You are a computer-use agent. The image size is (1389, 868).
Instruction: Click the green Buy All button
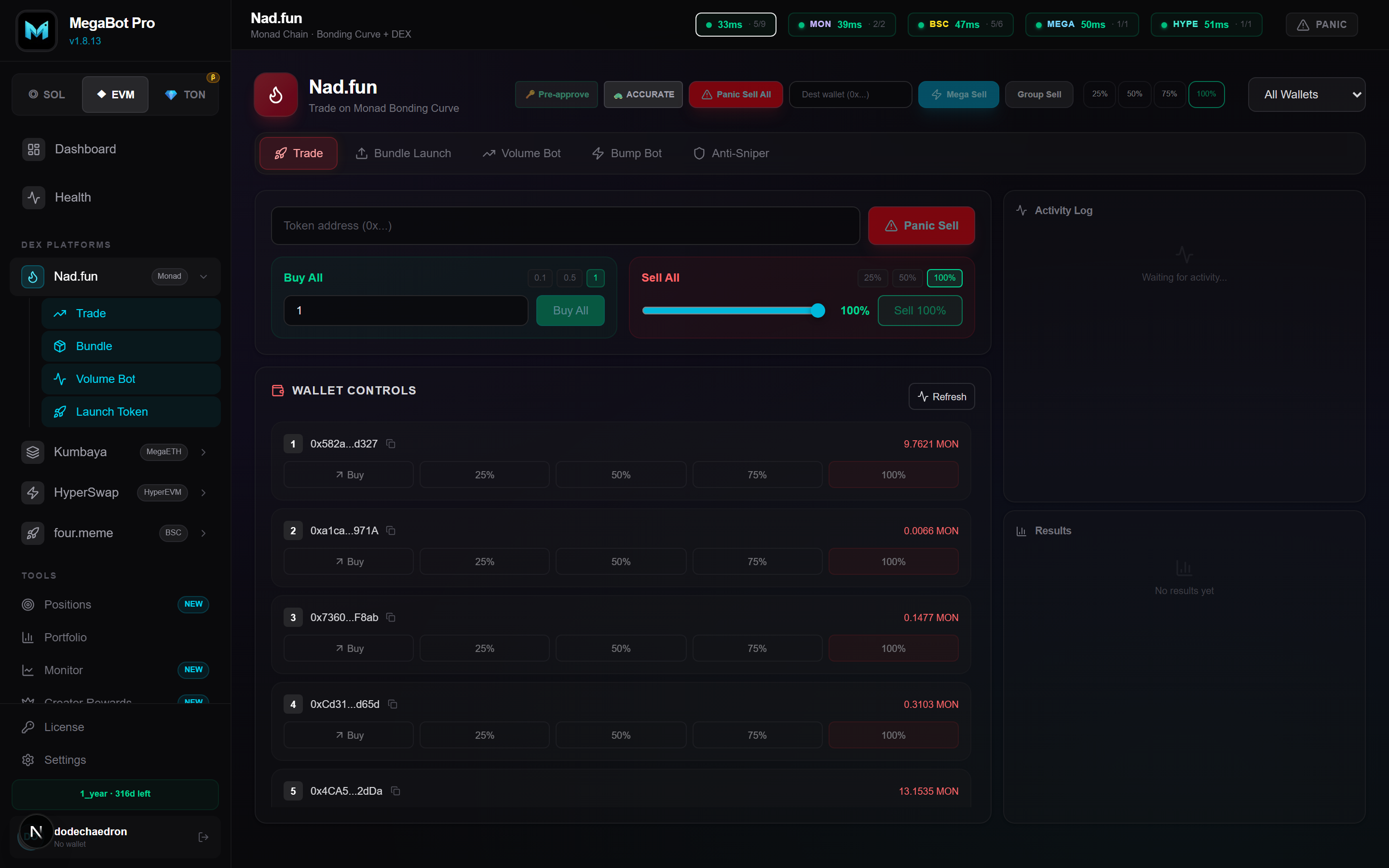click(570, 311)
